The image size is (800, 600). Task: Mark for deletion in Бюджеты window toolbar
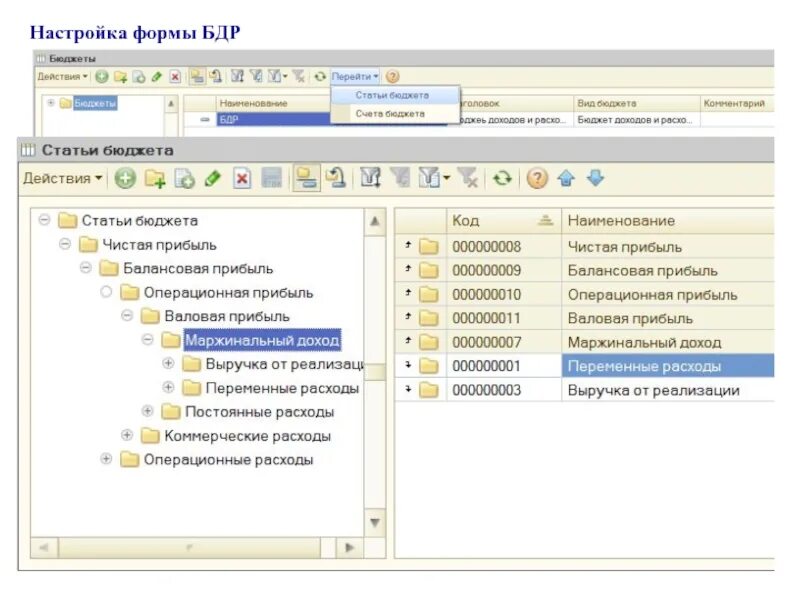[175, 77]
